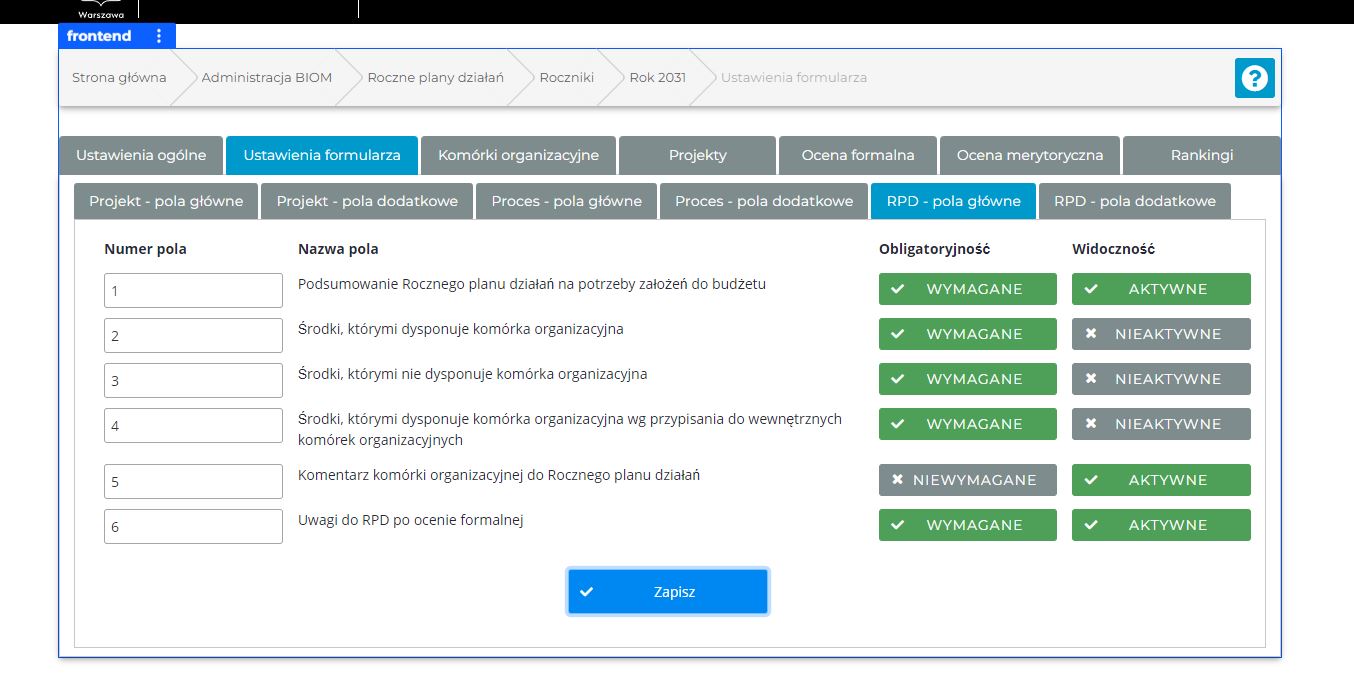Viewport: 1354px width, 685px height.
Task: Toggle NIEAKTYWNE for field 3
Action: pyautogui.click(x=1160, y=379)
